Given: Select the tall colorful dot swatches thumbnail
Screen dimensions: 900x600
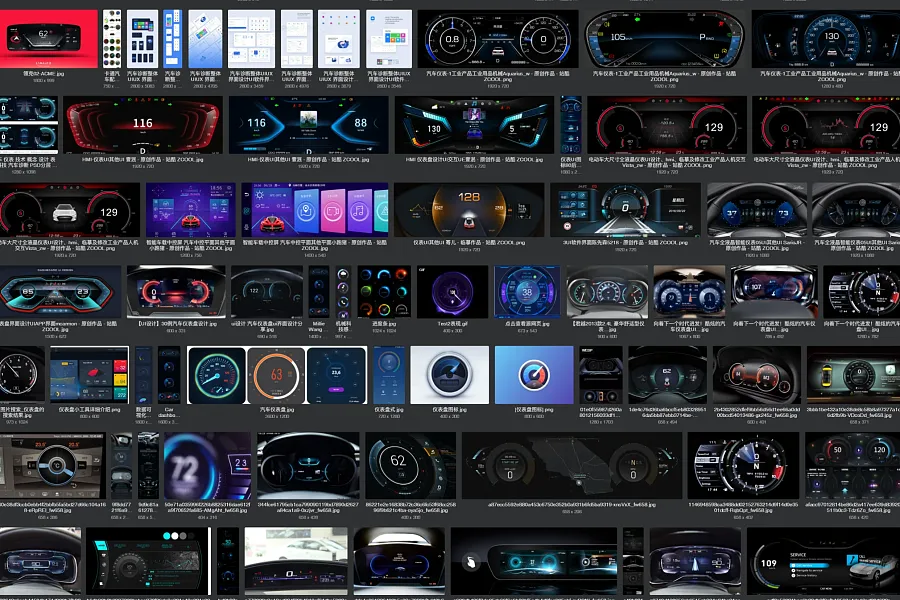Looking at the screenshot, I should click(112, 38).
